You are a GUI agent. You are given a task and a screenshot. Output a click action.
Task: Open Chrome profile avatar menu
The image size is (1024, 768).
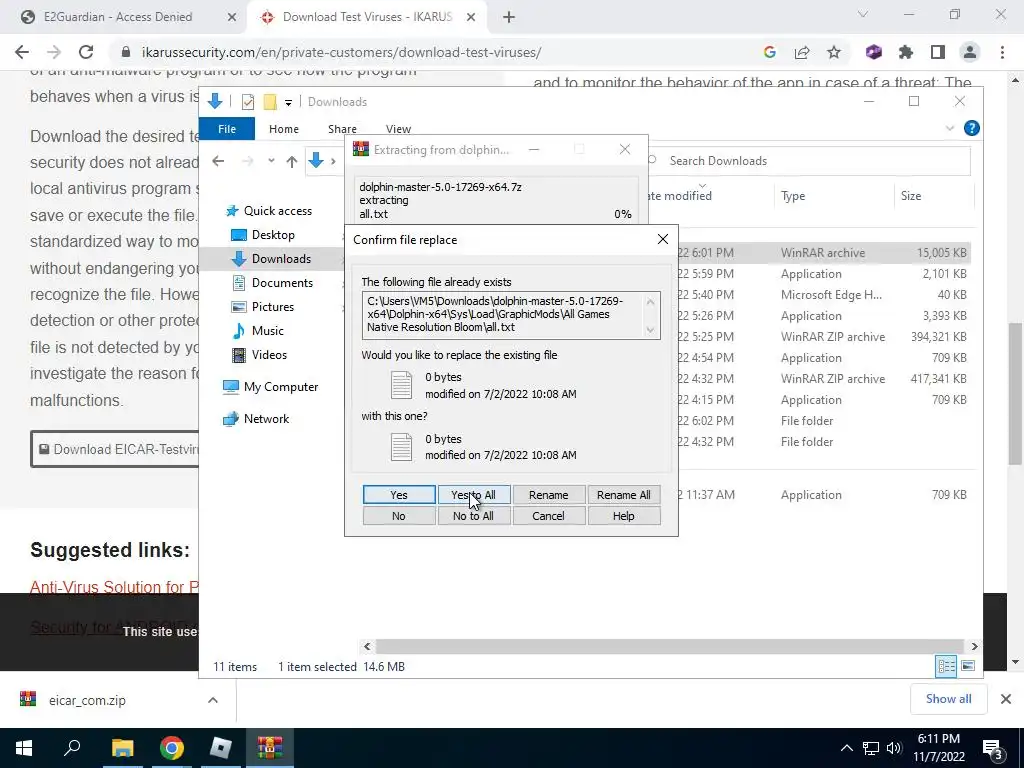[970, 52]
